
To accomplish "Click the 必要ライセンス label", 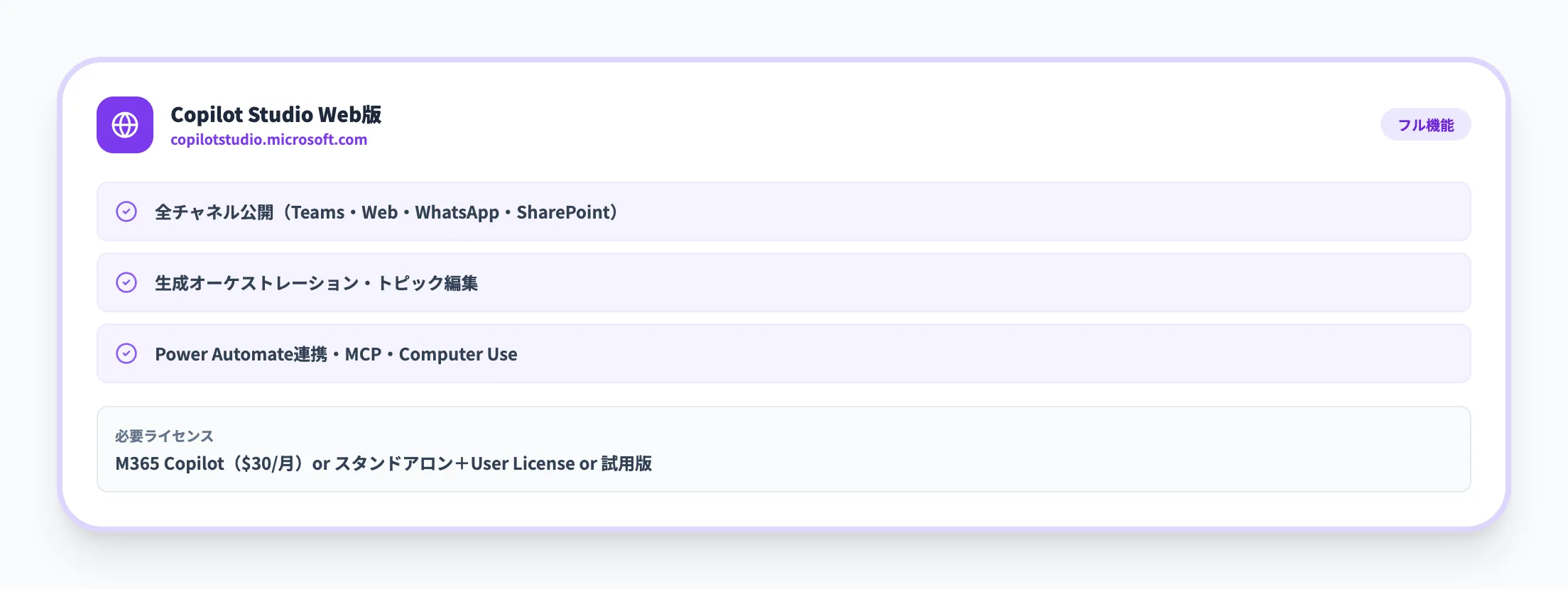I will (164, 436).
